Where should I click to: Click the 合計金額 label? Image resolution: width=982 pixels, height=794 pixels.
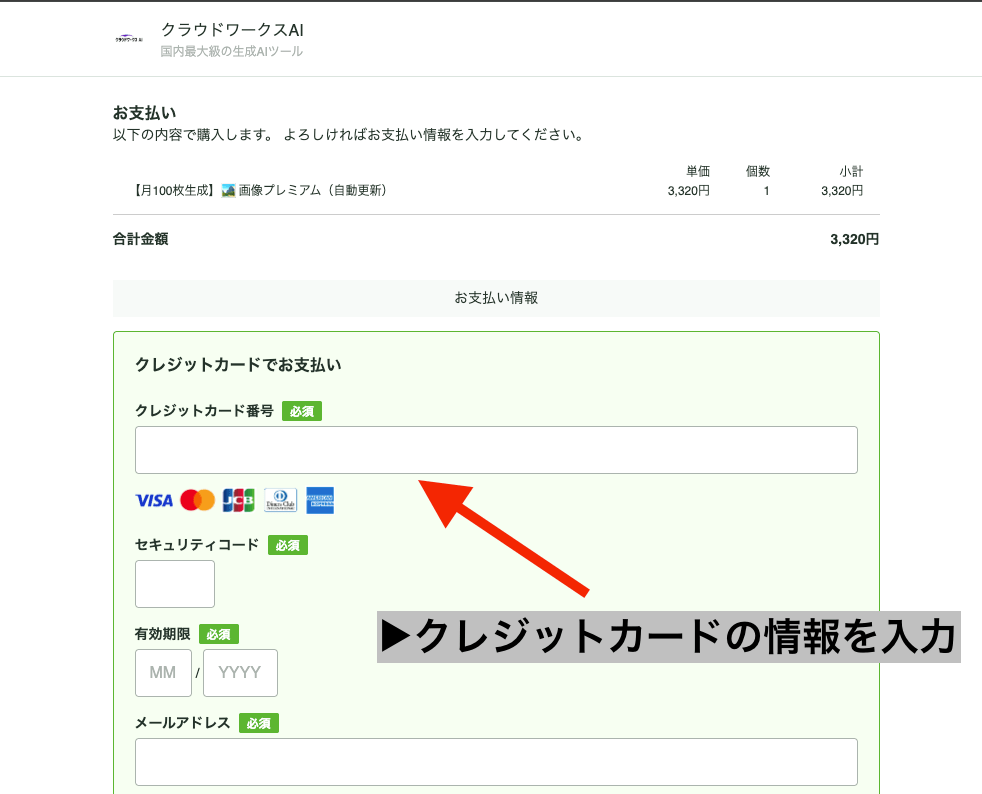click(140, 239)
